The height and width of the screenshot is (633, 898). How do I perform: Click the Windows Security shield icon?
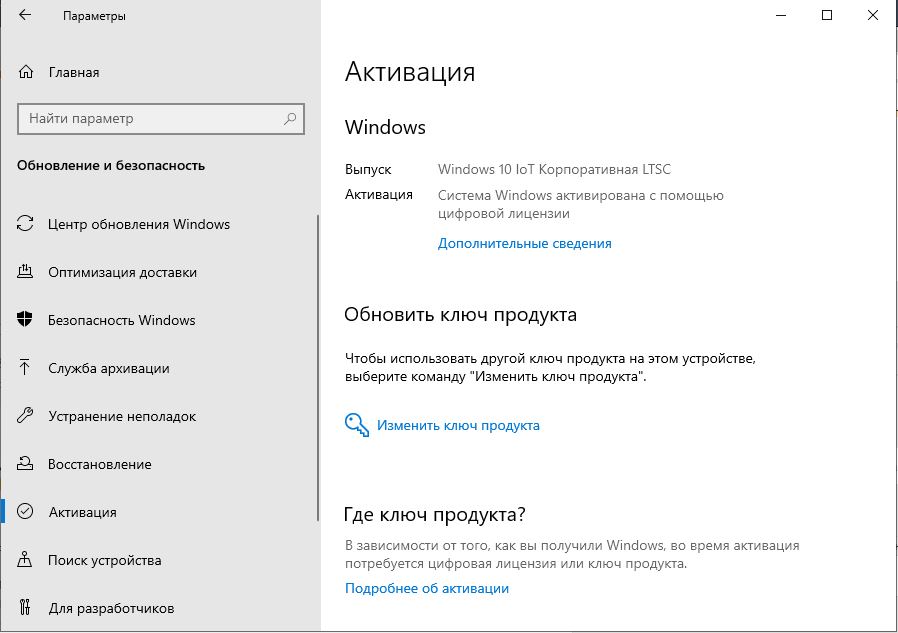25,319
